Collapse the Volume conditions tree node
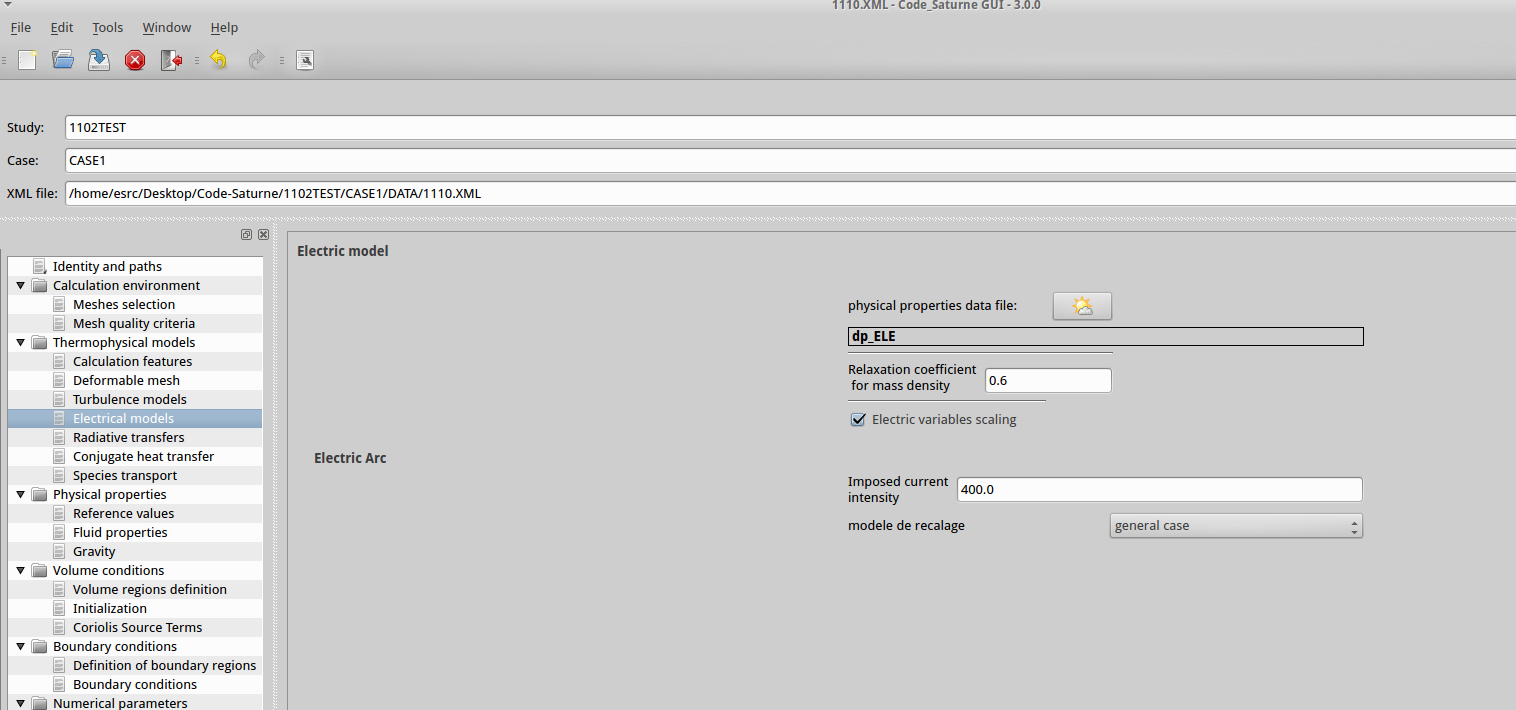 pyautogui.click(x=21, y=571)
